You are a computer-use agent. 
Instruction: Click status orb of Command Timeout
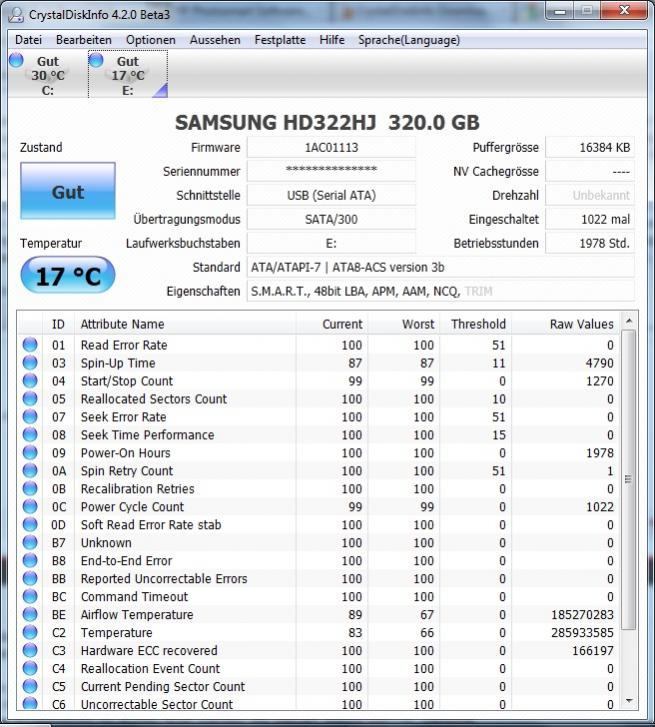30,596
